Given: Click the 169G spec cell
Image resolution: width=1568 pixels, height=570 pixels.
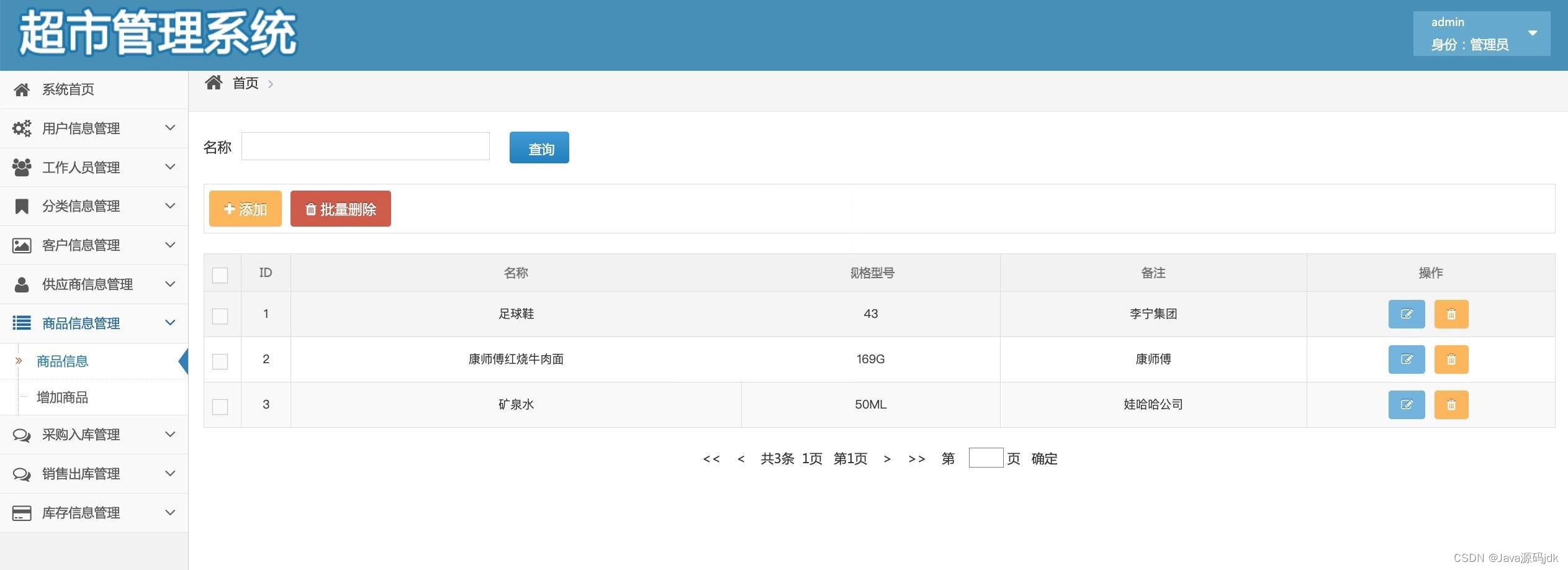Looking at the screenshot, I should pos(871,360).
